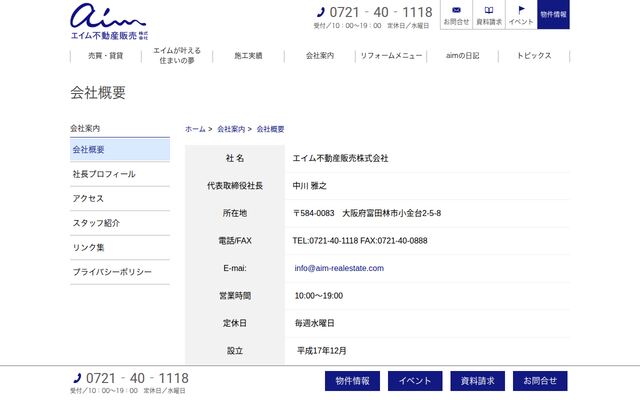
Task: Open the 施工実績 navigation menu
Action: 248,56
